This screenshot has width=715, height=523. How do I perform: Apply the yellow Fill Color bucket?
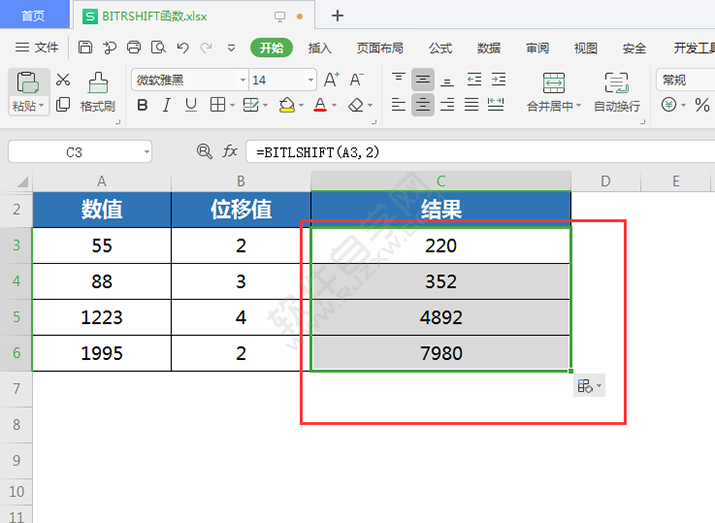click(x=287, y=105)
